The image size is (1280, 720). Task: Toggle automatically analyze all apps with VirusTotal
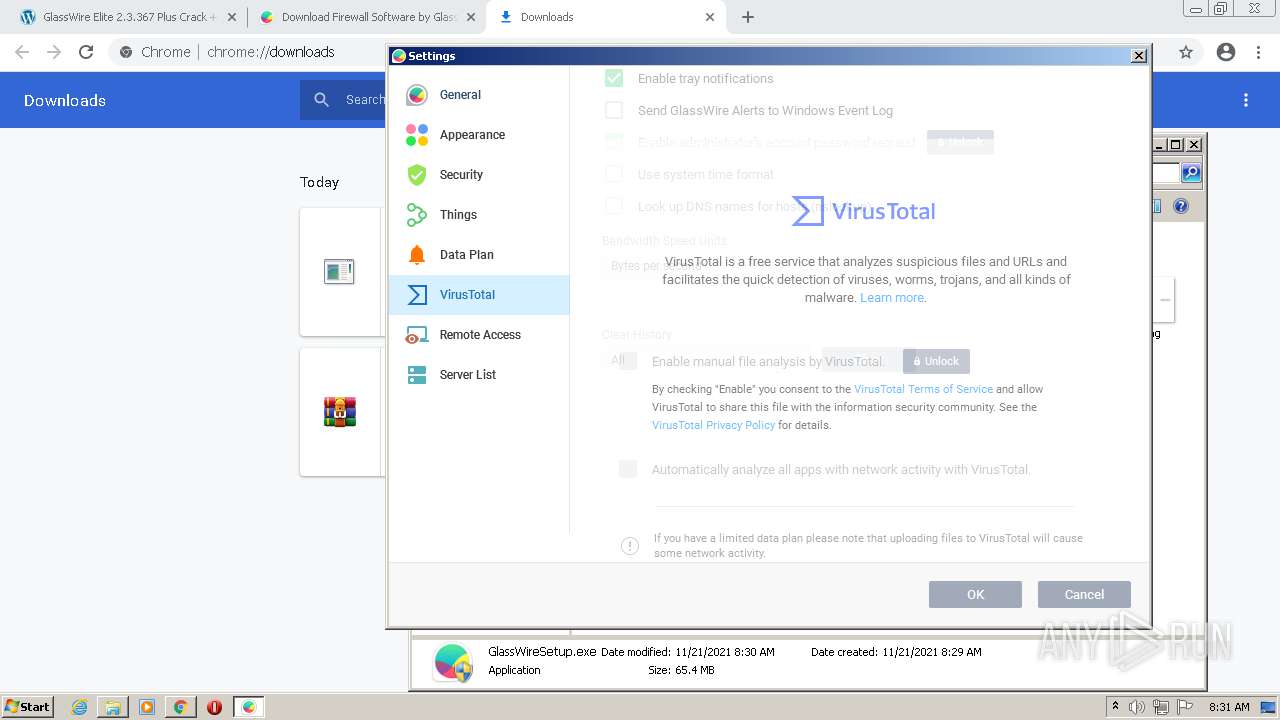628,469
